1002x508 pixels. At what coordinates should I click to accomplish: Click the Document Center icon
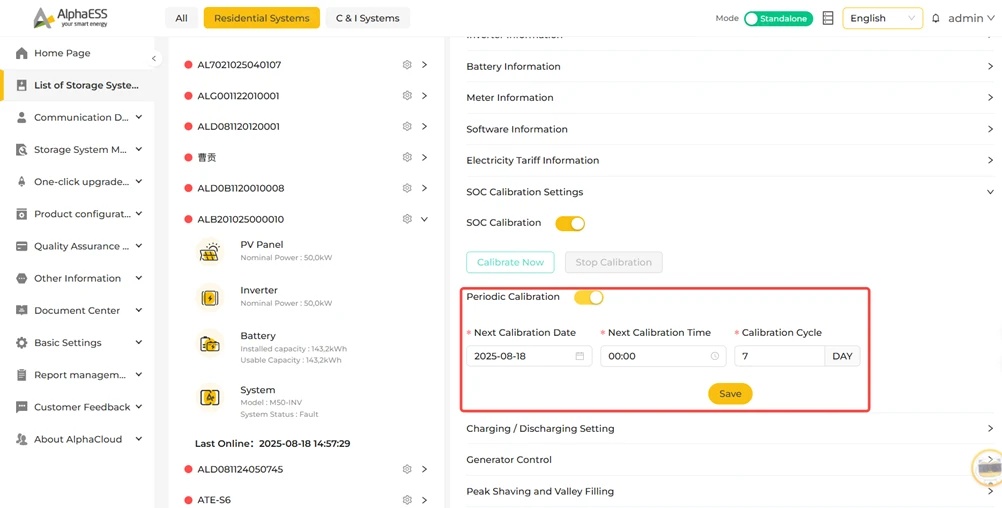(22, 311)
